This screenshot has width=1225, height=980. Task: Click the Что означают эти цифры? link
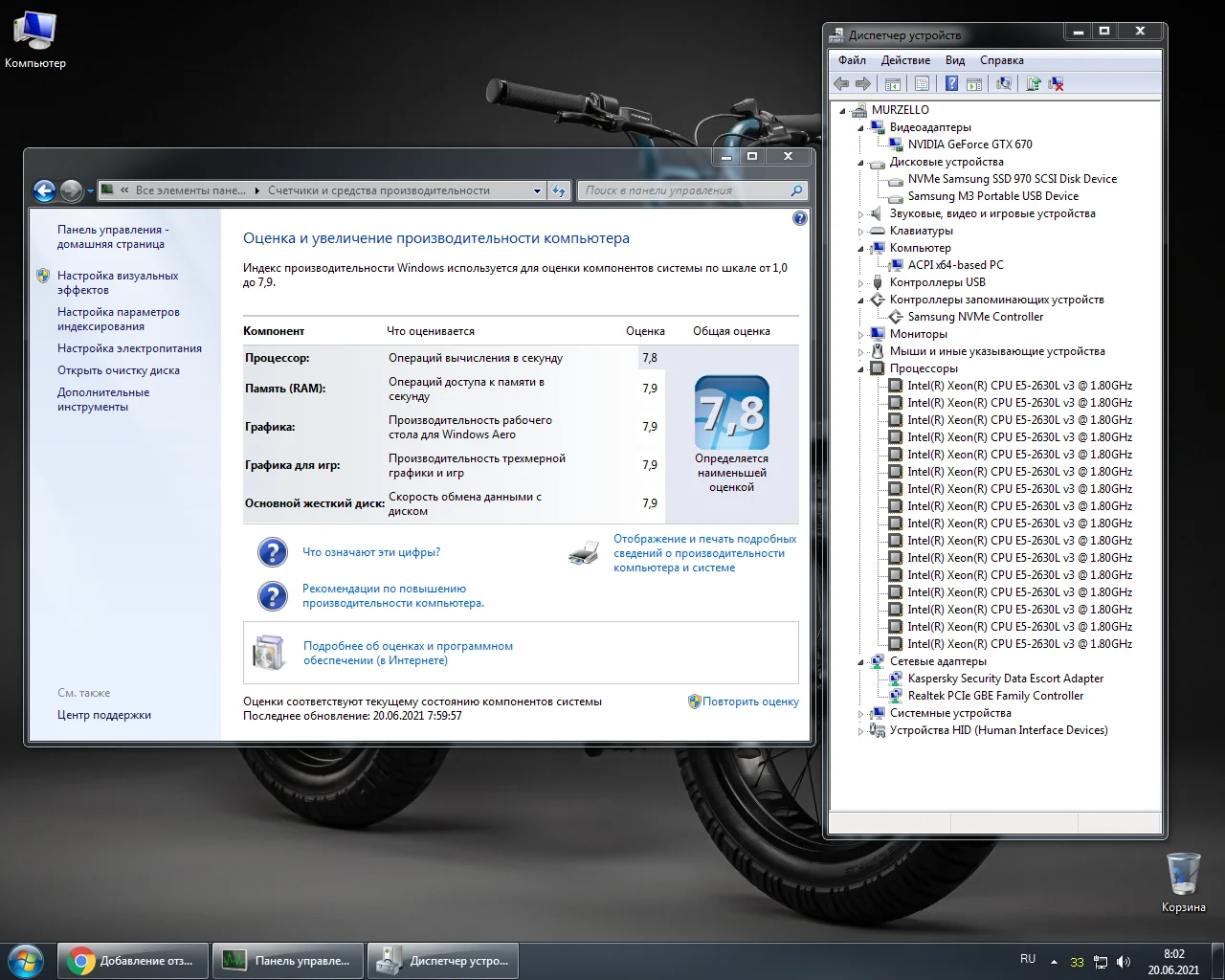371,552
